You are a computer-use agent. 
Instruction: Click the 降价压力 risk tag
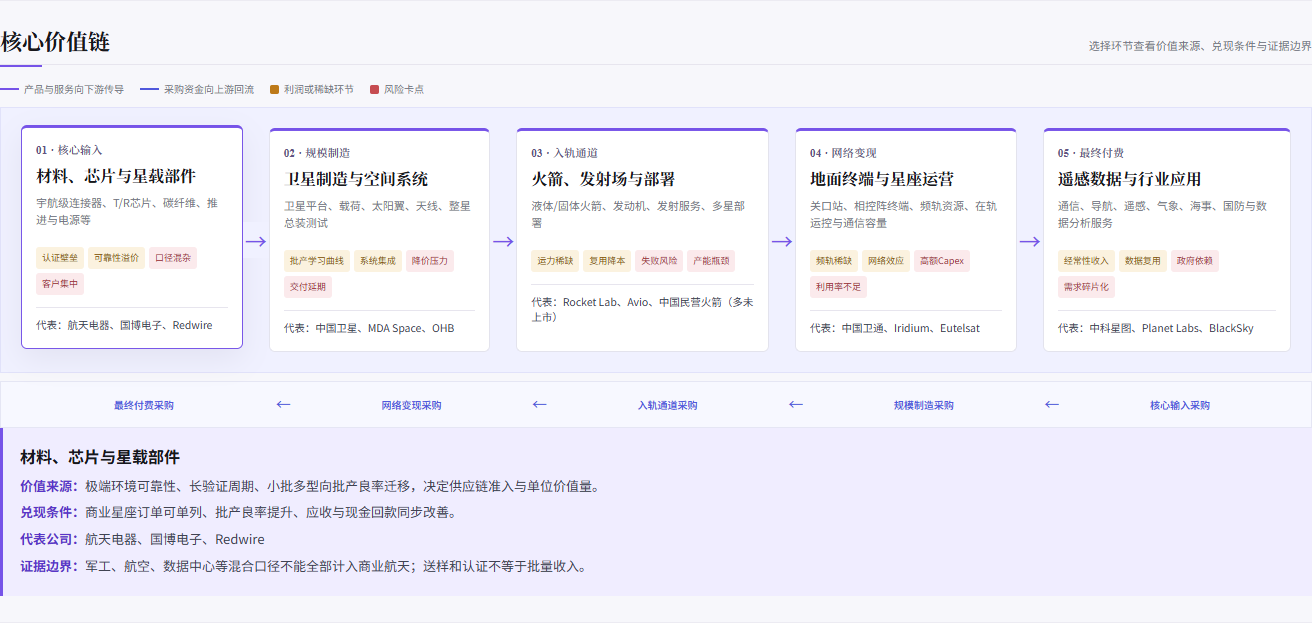tap(430, 261)
